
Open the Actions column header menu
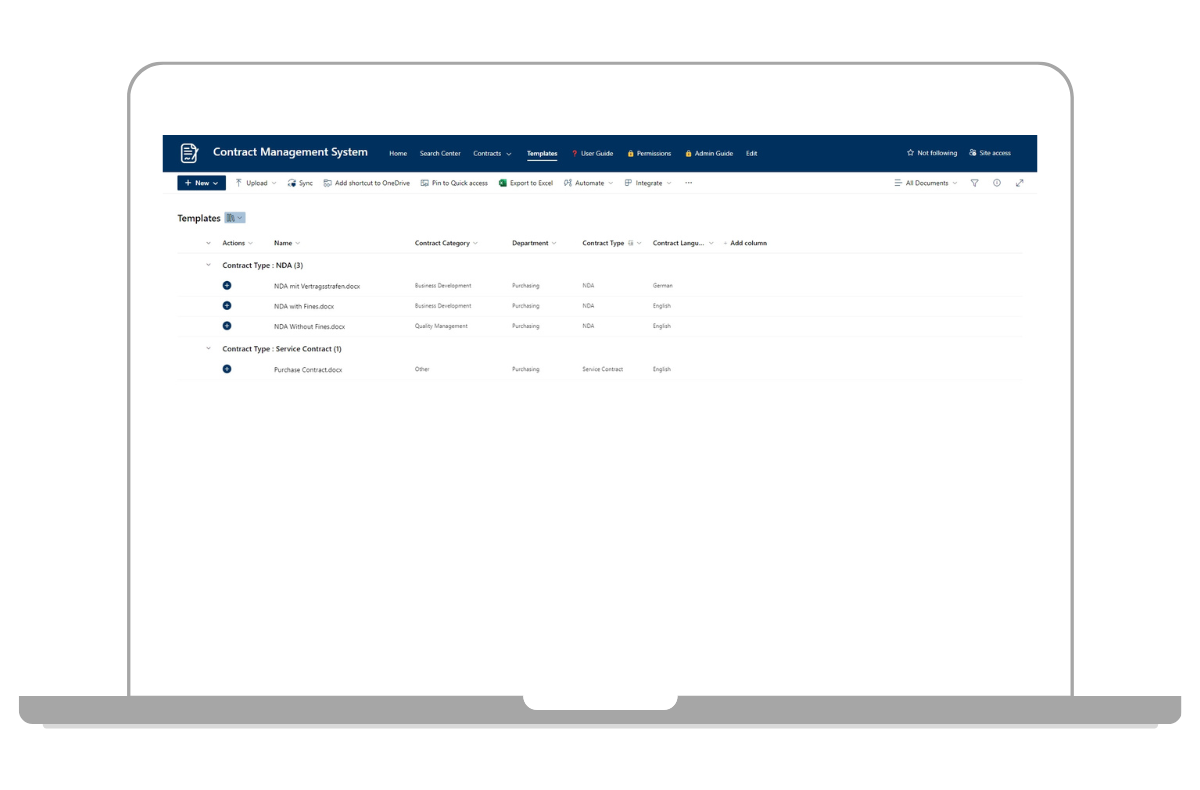[238, 243]
